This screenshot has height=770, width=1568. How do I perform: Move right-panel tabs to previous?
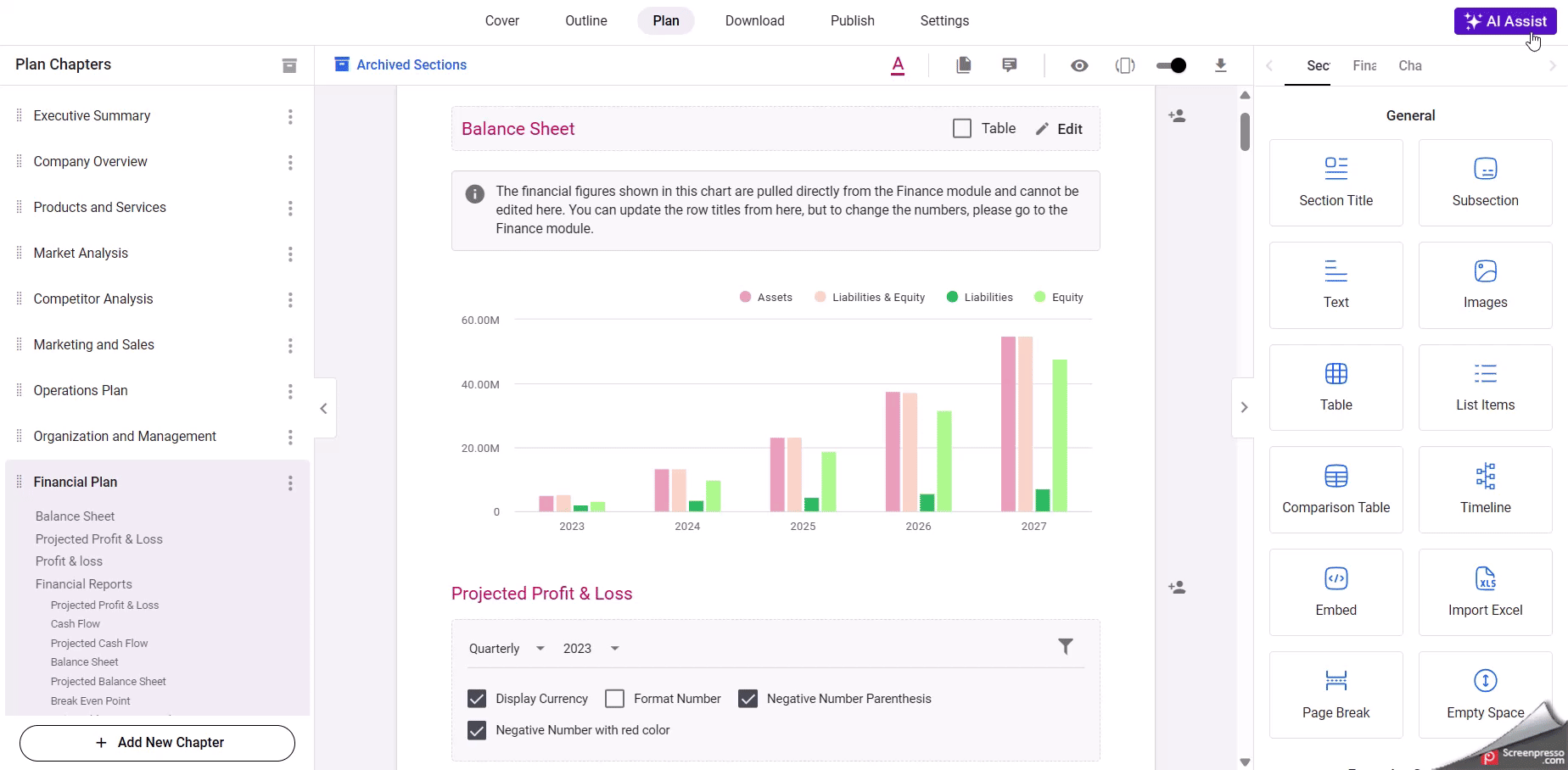point(1269,65)
